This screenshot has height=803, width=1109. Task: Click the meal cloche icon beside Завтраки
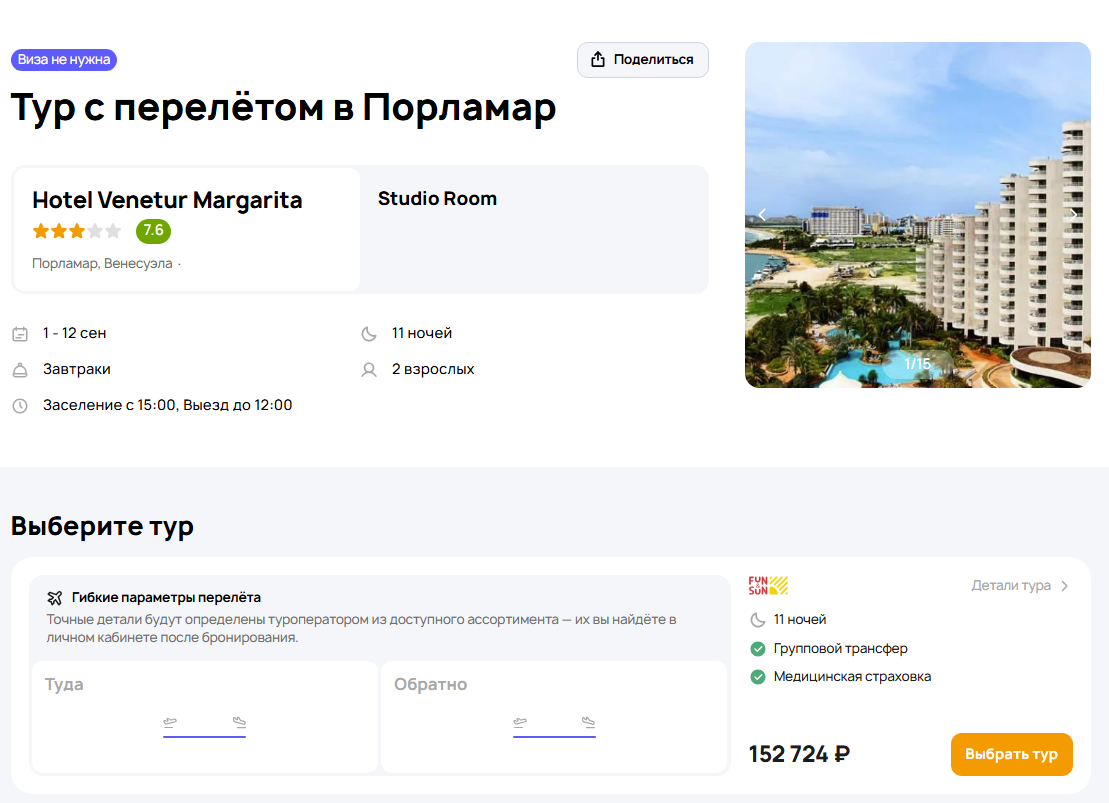[20, 370]
